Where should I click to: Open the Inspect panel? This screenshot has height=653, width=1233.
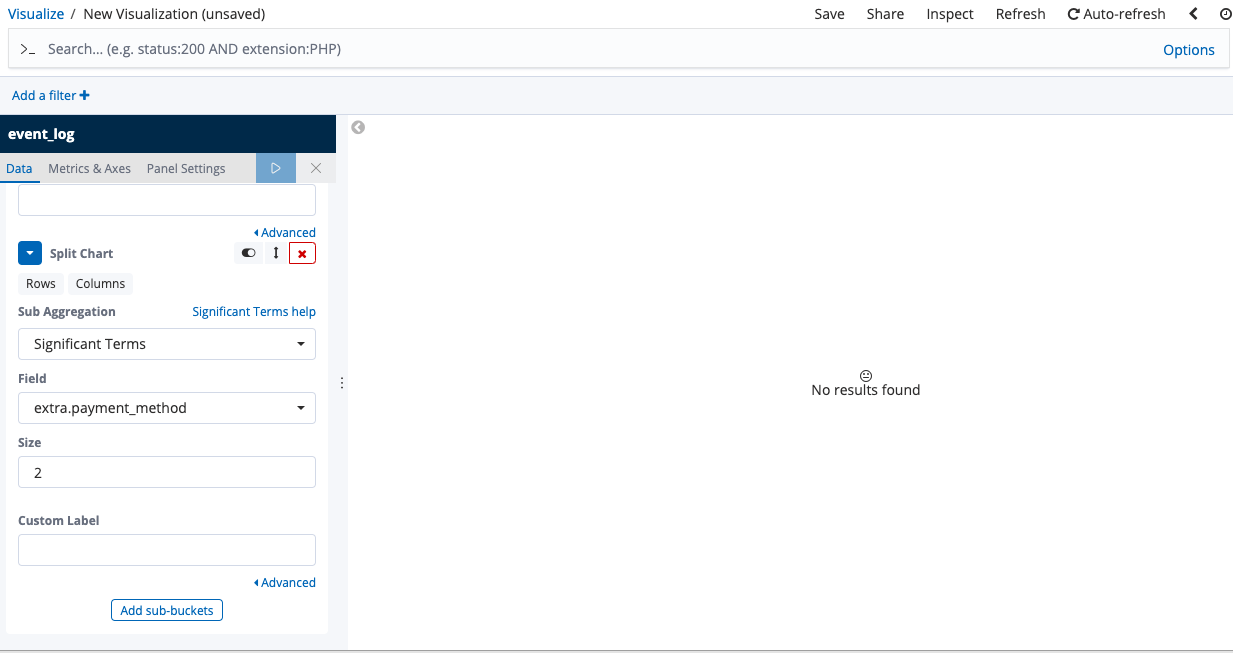click(x=950, y=14)
